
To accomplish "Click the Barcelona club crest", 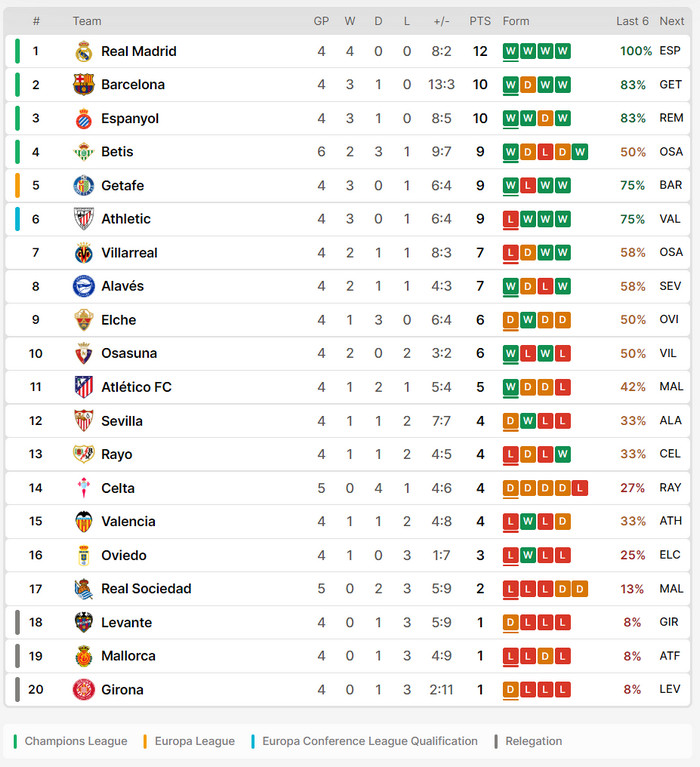I will [84, 85].
